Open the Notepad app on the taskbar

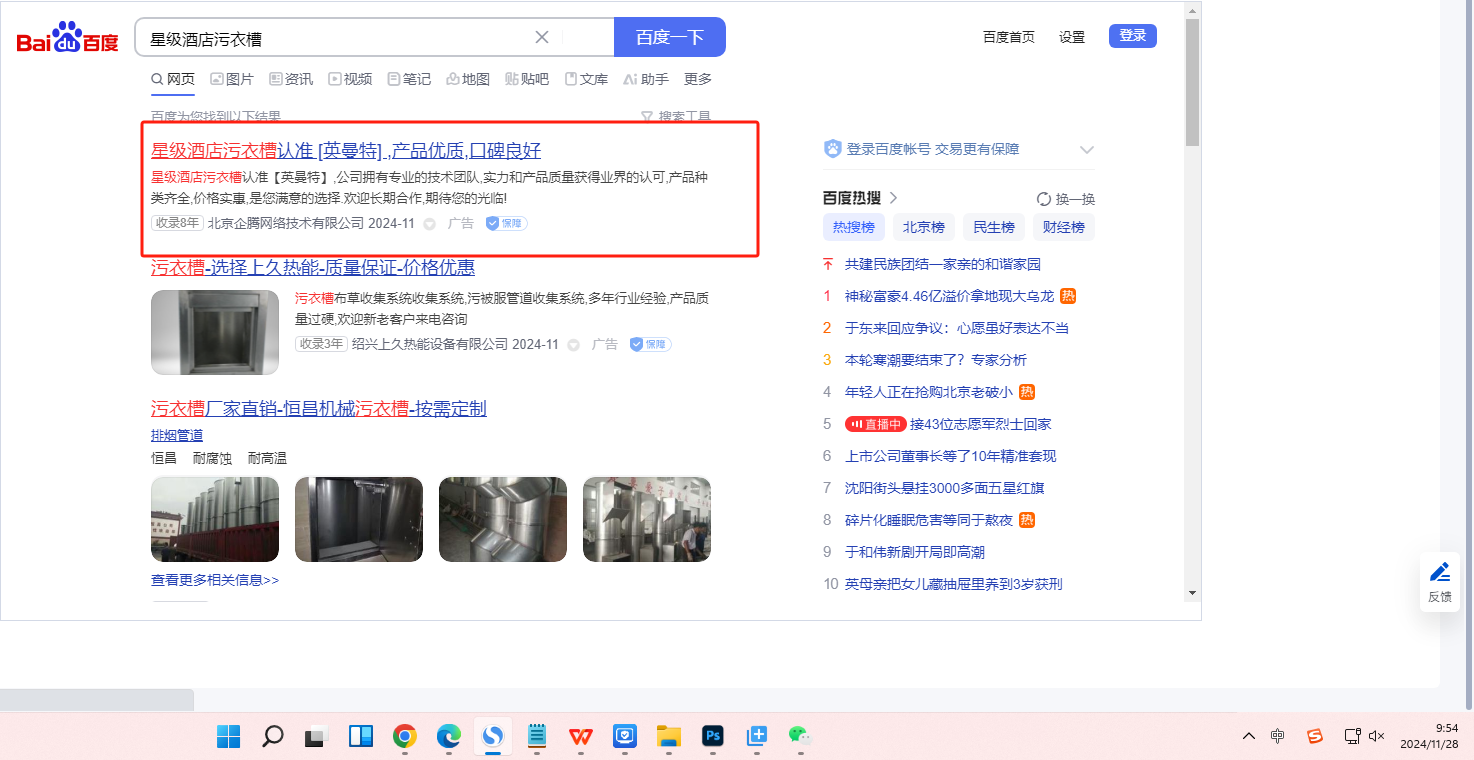537,736
